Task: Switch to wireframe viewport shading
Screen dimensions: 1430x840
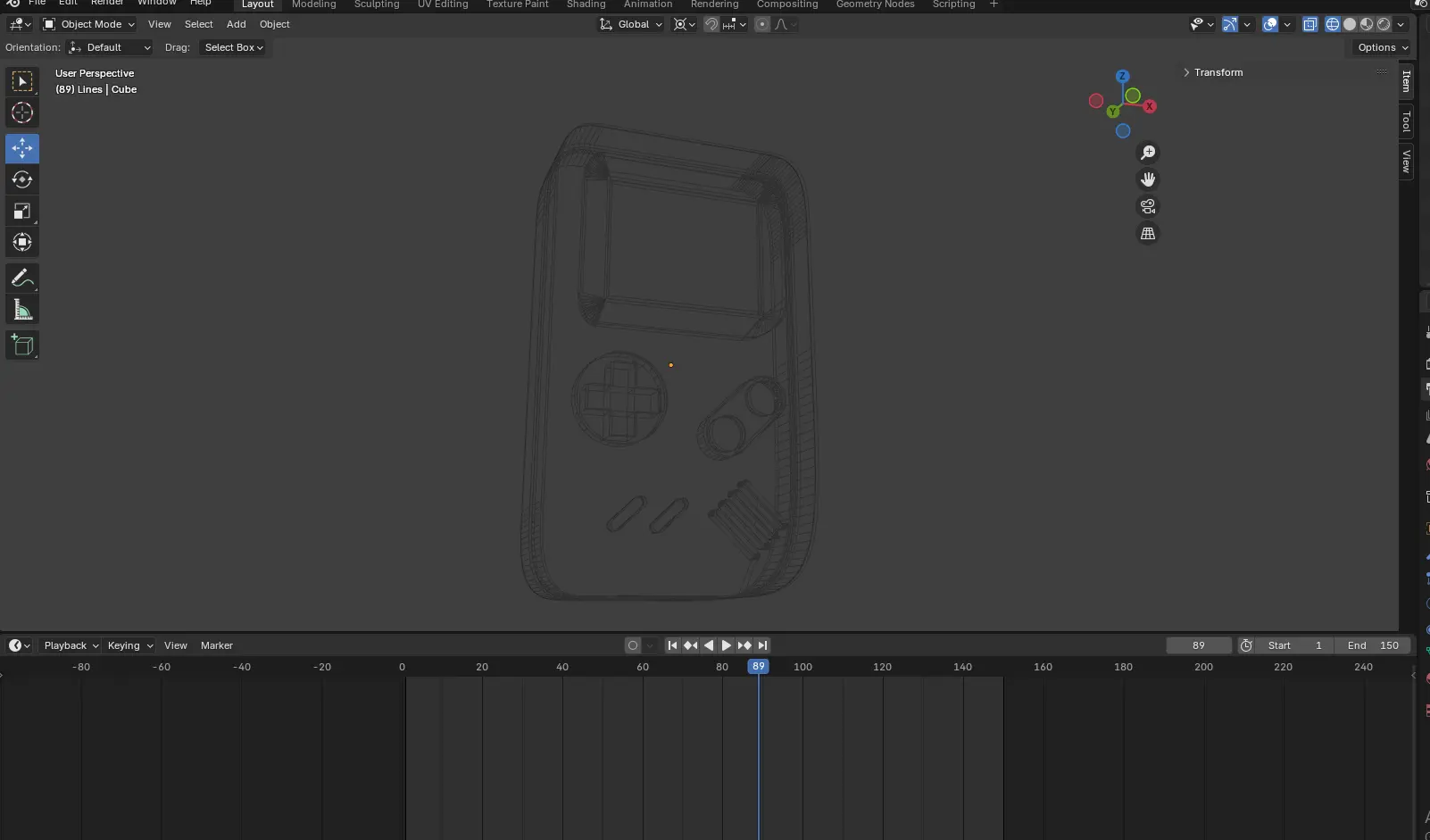Action: 1333,24
